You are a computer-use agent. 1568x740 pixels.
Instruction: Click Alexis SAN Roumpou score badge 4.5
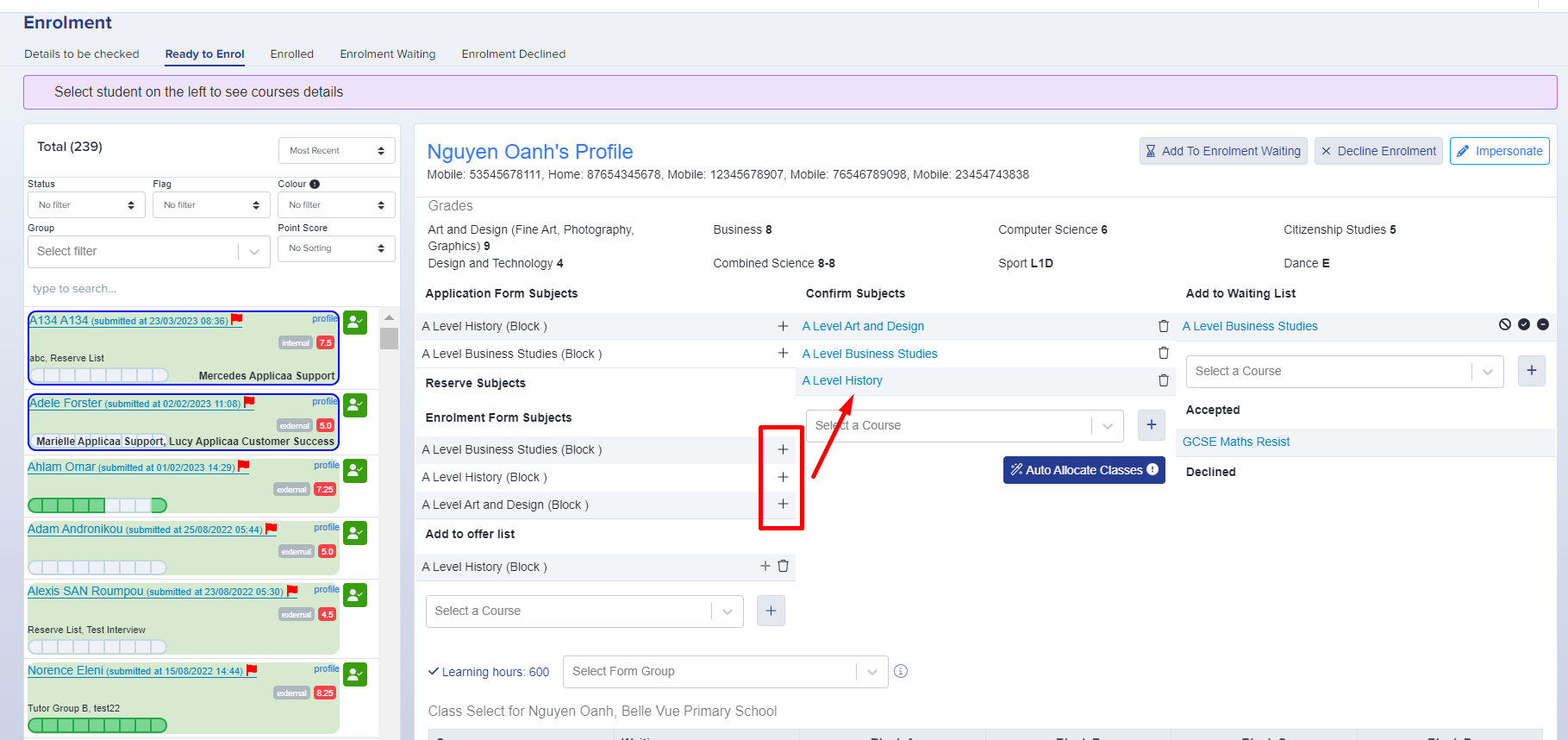(327, 614)
